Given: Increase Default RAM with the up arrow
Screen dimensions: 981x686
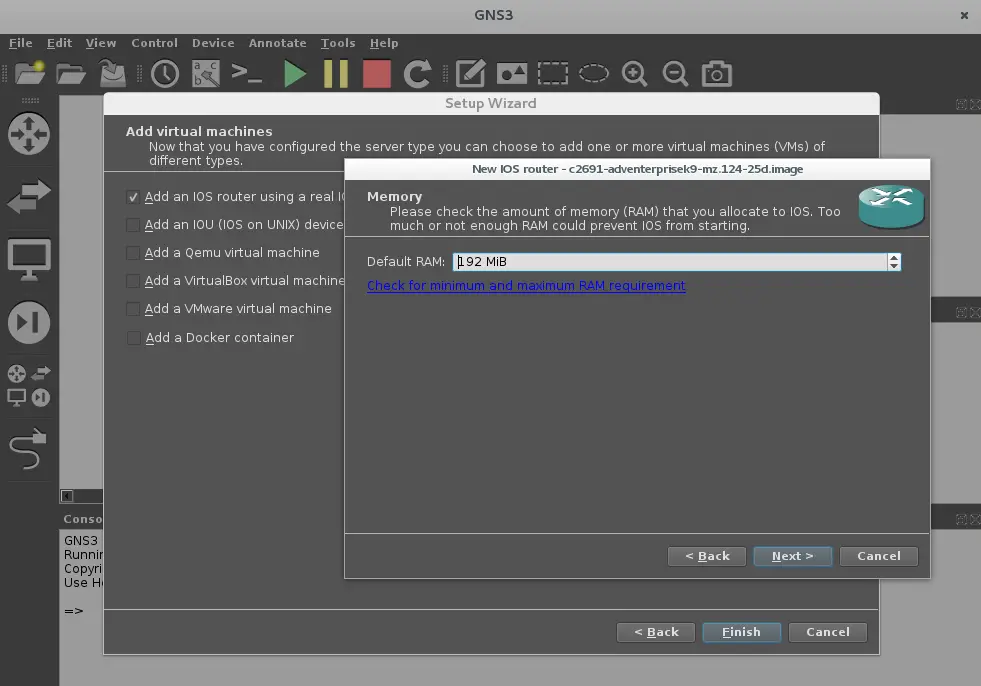Looking at the screenshot, I should tap(894, 257).
